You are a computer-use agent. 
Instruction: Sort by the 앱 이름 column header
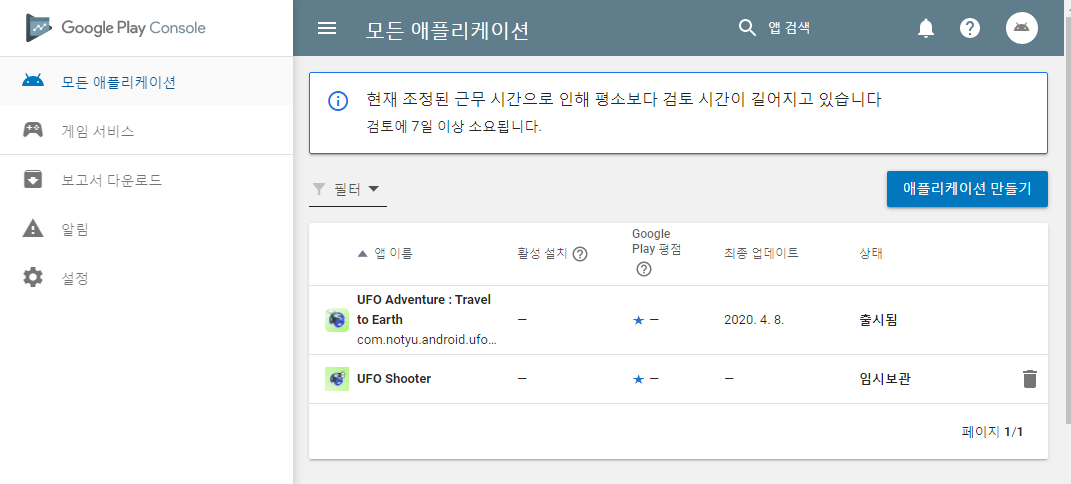pos(393,254)
